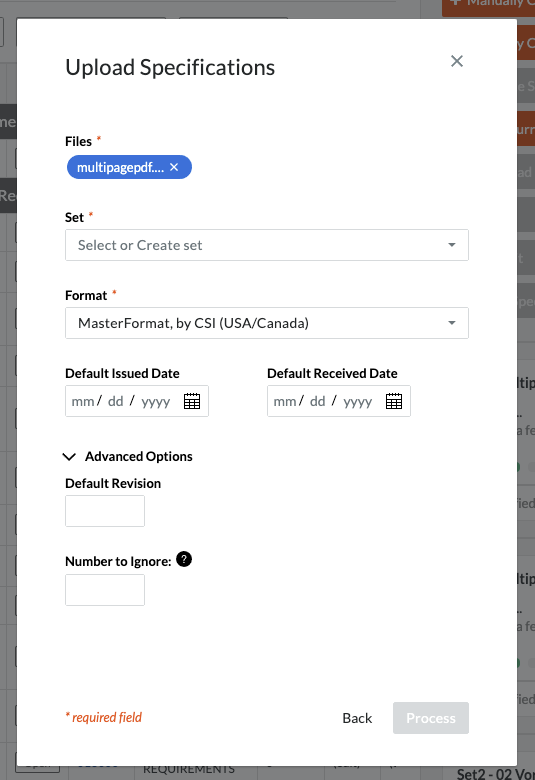The image size is (535, 780).
Task: Click the Process button
Action: point(430,718)
